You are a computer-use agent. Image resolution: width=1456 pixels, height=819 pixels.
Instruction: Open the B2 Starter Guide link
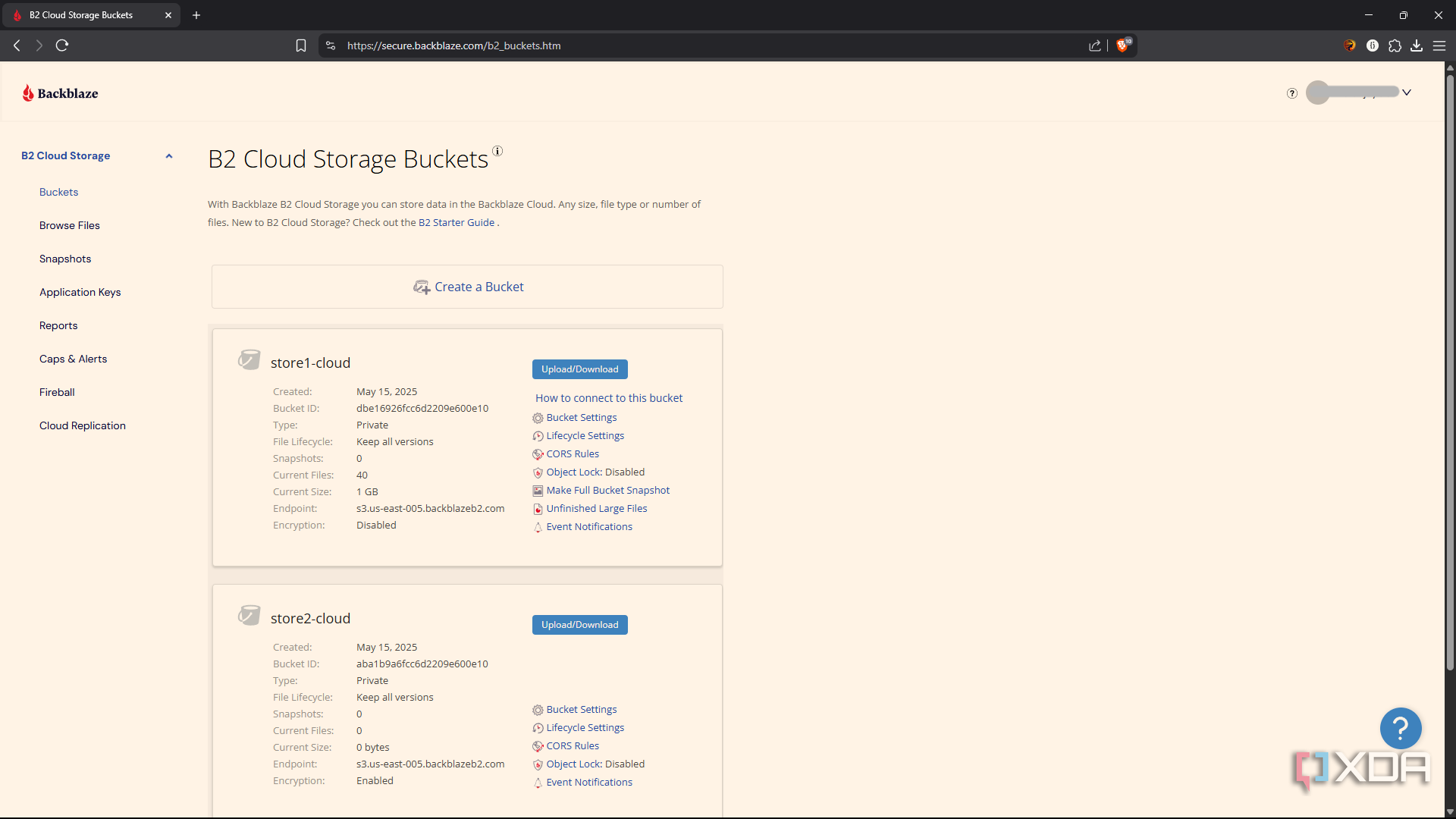(457, 222)
